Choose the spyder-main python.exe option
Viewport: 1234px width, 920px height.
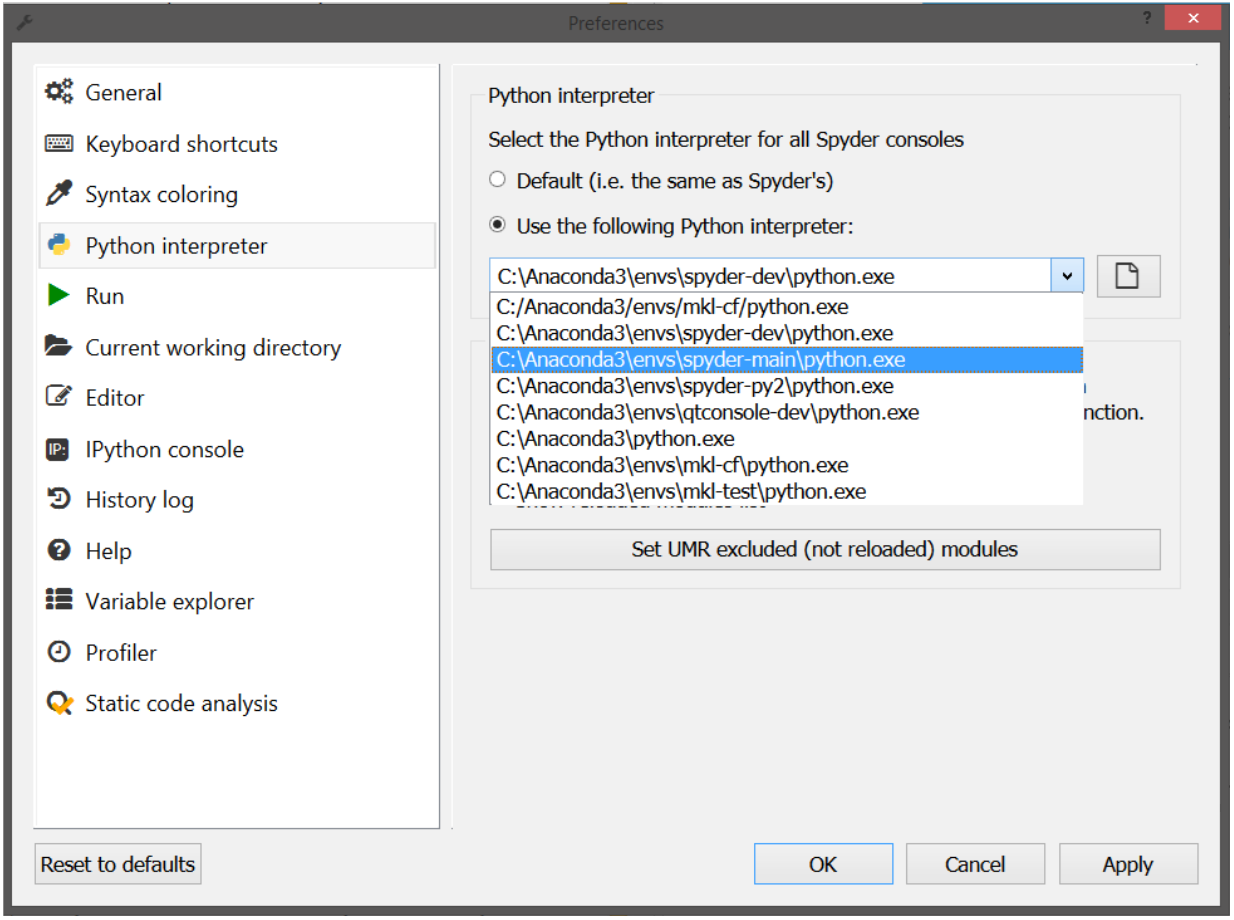(700, 360)
